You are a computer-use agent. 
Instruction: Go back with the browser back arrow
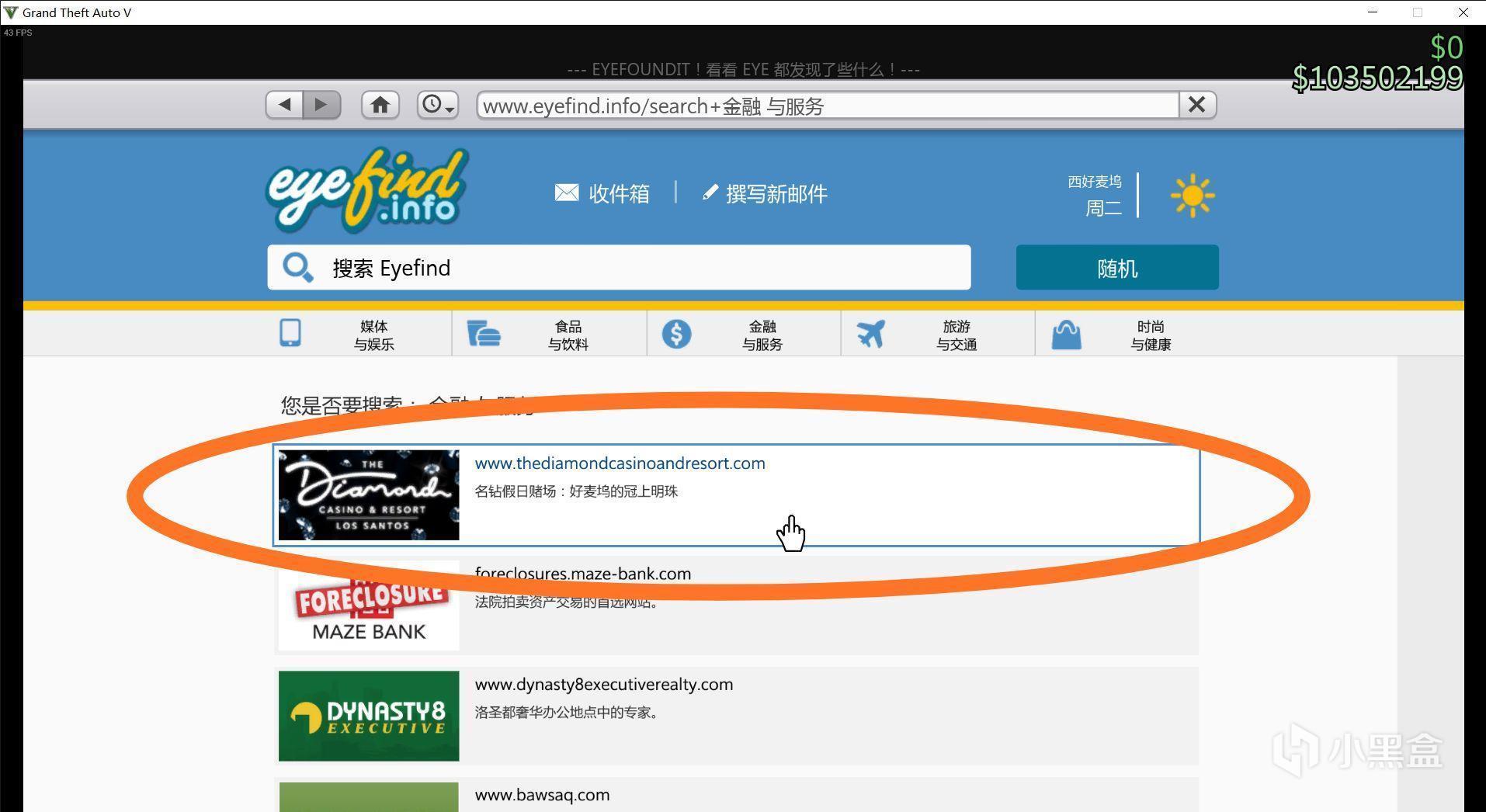[x=284, y=105]
